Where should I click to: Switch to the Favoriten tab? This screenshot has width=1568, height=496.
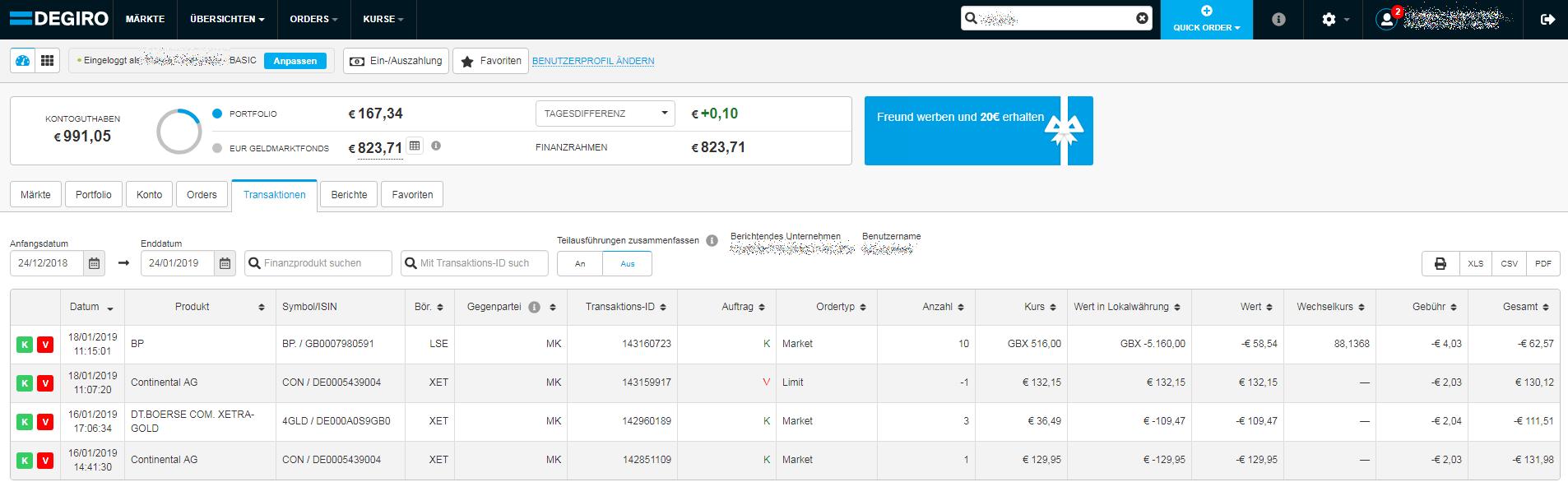click(x=412, y=195)
